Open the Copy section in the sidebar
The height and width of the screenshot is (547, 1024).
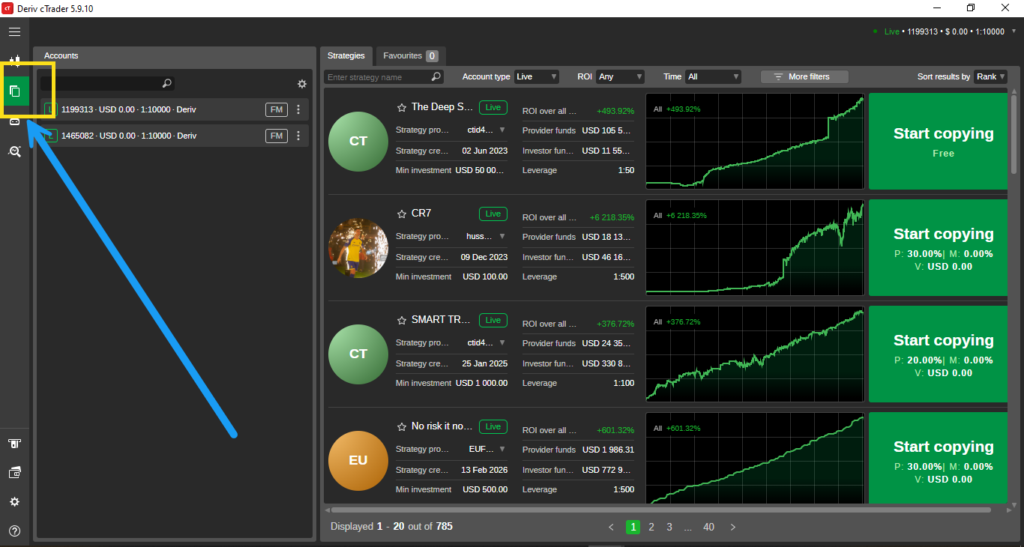(14, 91)
